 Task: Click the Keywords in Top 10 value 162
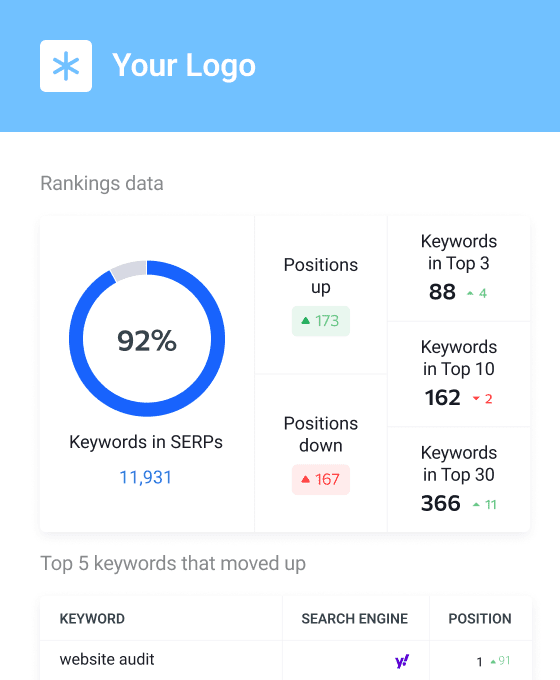[x=442, y=398]
